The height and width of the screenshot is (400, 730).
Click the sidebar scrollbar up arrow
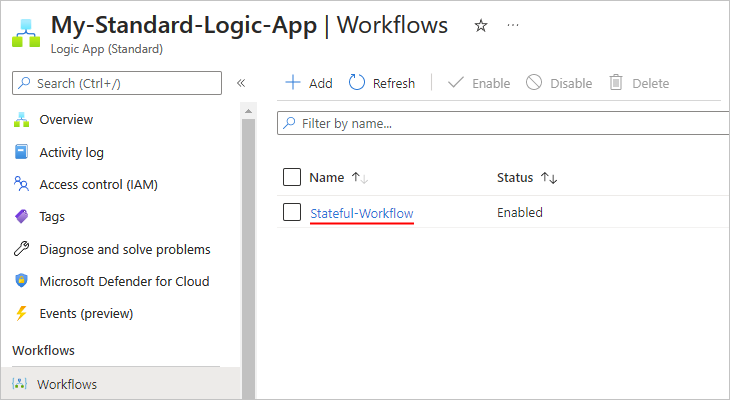(248, 111)
